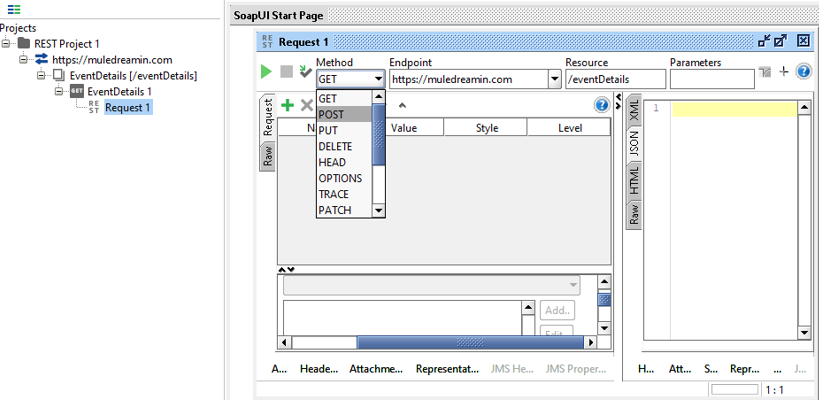Open the Endpoint dropdown arrow
This screenshot has width=819, height=400.
(x=554, y=79)
